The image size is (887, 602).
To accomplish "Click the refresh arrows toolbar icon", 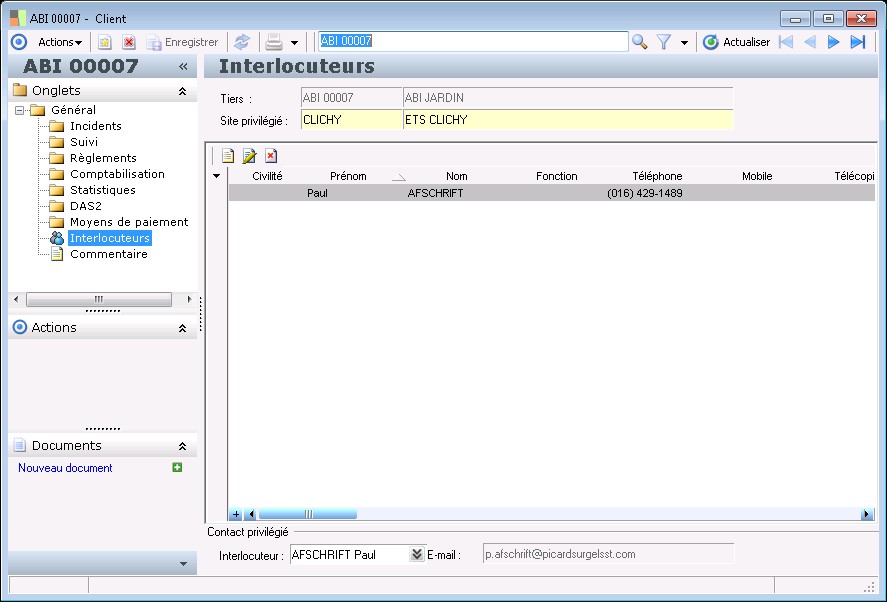I will [242, 42].
